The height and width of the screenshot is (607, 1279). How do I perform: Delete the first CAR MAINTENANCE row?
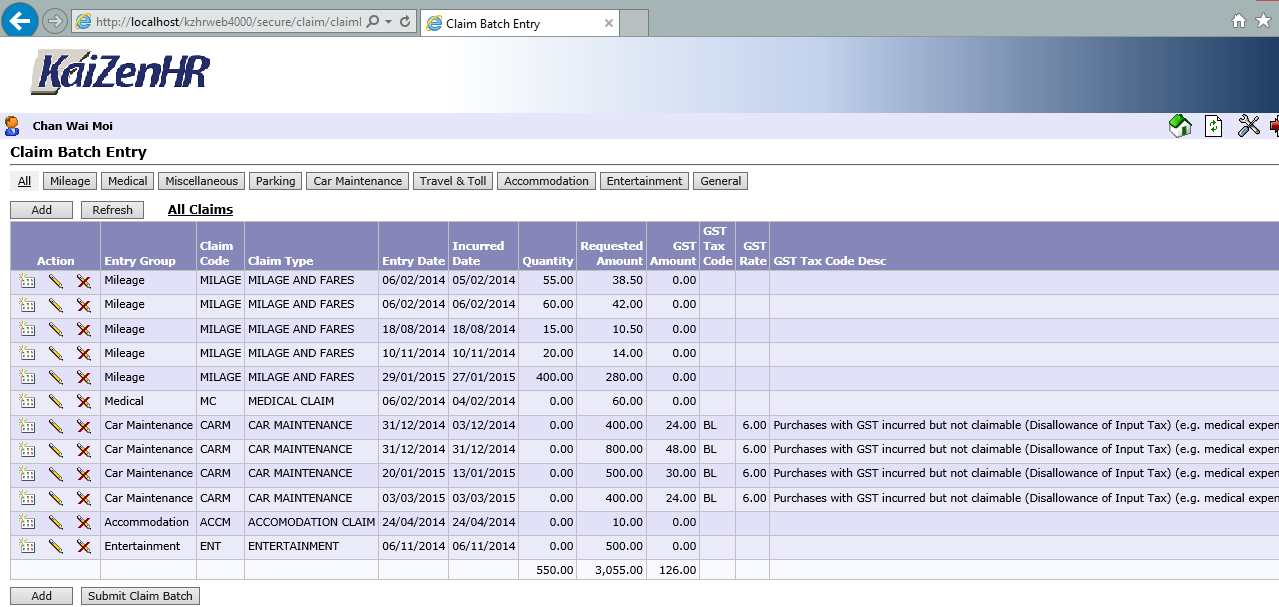pos(83,425)
